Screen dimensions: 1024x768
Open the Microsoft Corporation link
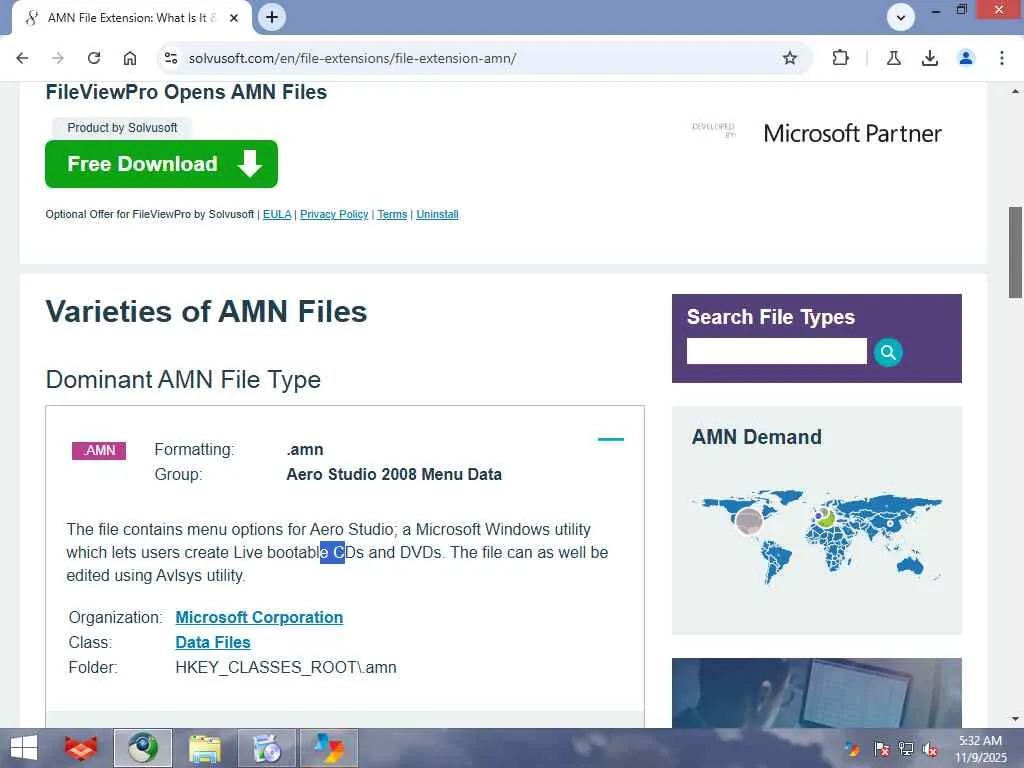coord(259,617)
